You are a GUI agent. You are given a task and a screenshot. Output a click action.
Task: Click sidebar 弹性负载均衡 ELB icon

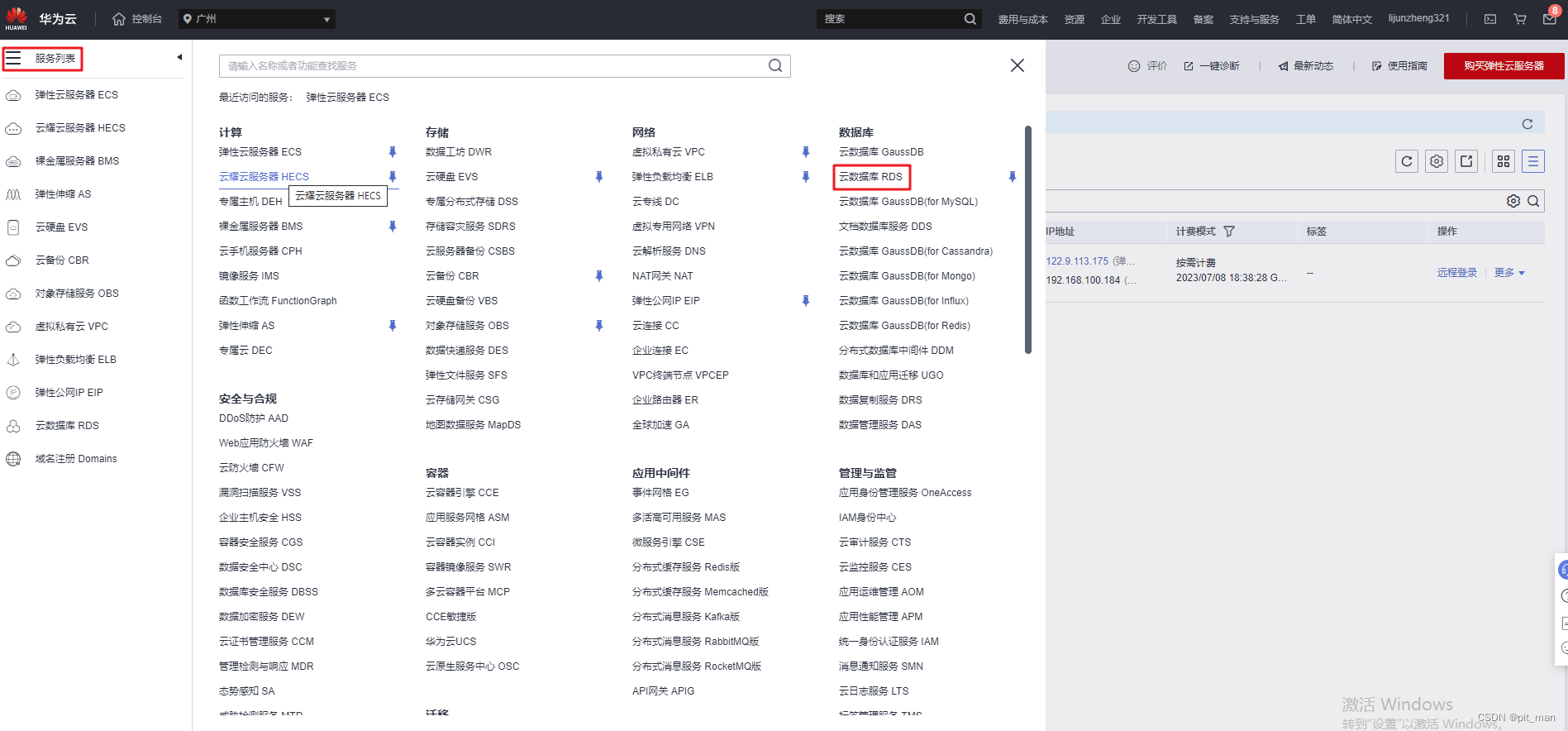coord(13,360)
